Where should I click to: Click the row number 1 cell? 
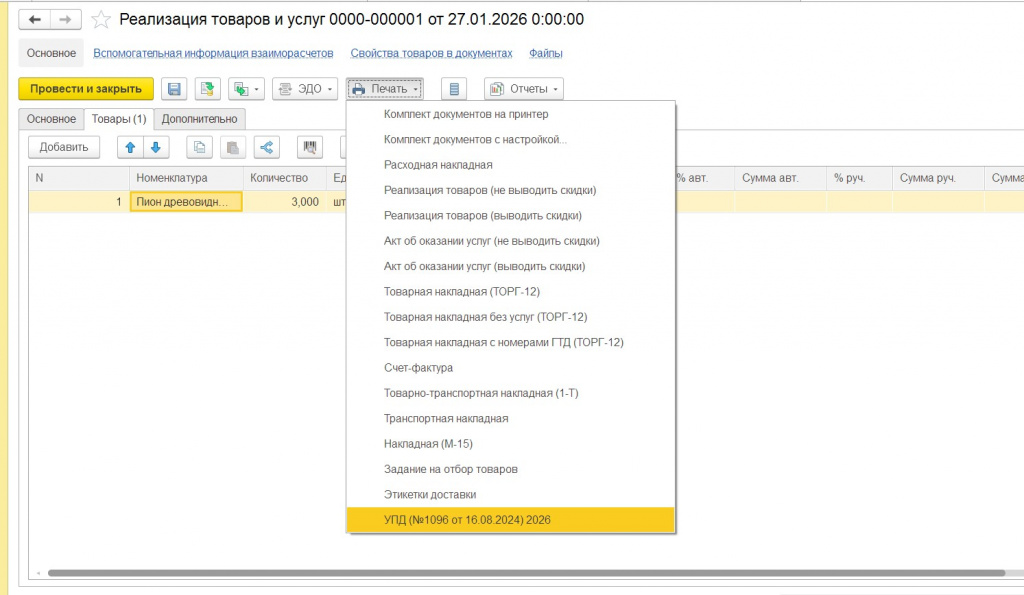(79, 202)
